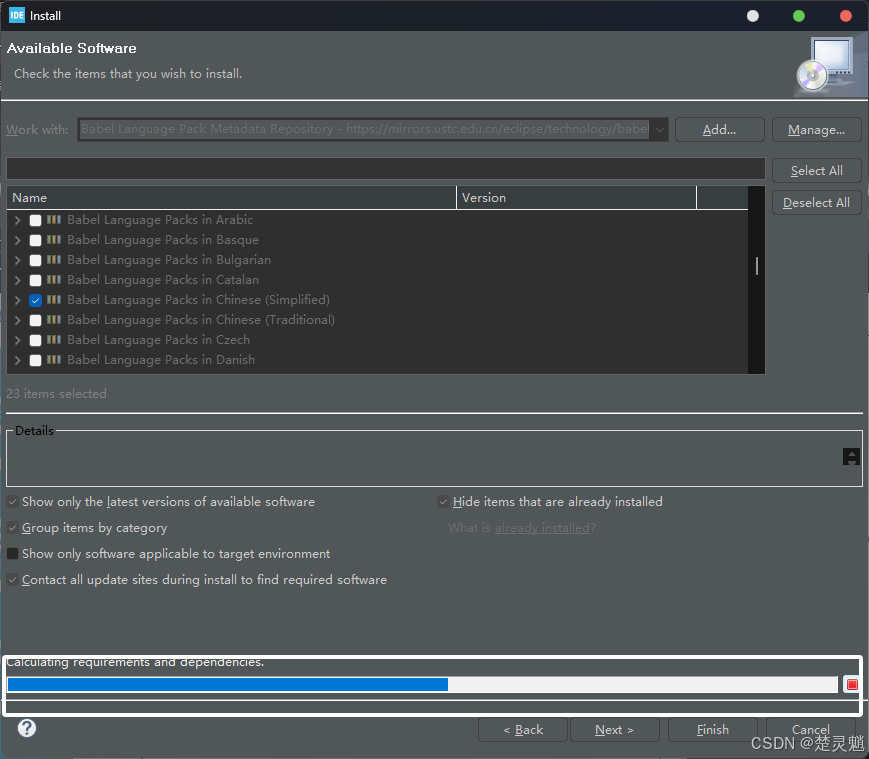Expand the Arabic language pack tree node

18,220
